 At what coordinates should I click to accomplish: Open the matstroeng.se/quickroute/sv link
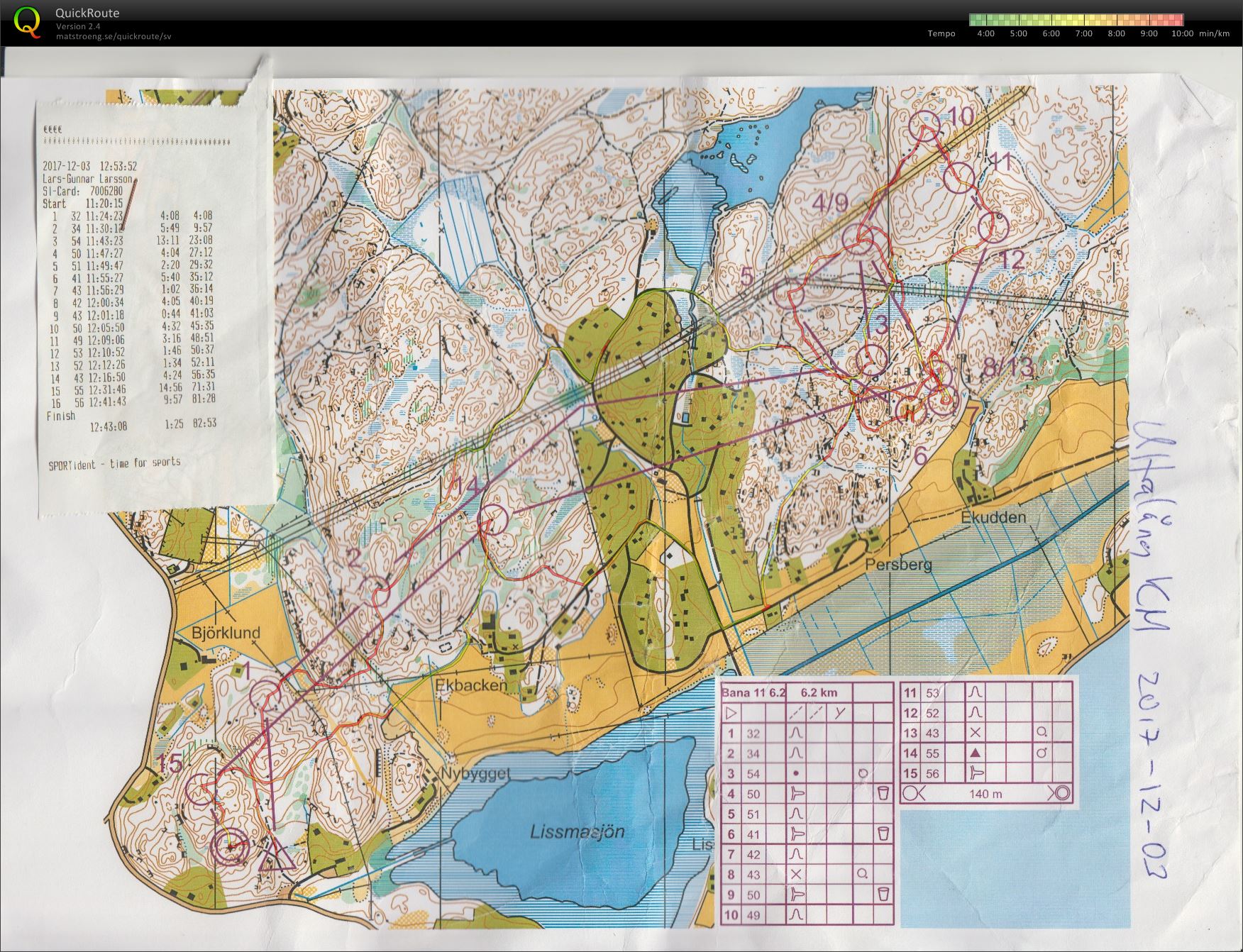(x=114, y=36)
